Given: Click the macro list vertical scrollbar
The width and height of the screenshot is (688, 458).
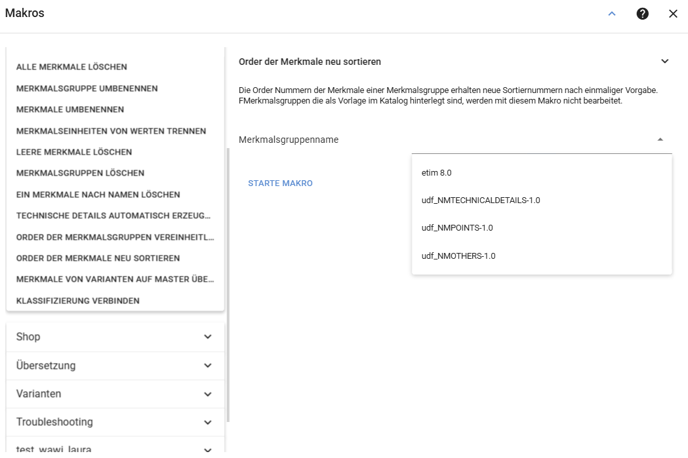Looking at the screenshot, I should click(228, 285).
